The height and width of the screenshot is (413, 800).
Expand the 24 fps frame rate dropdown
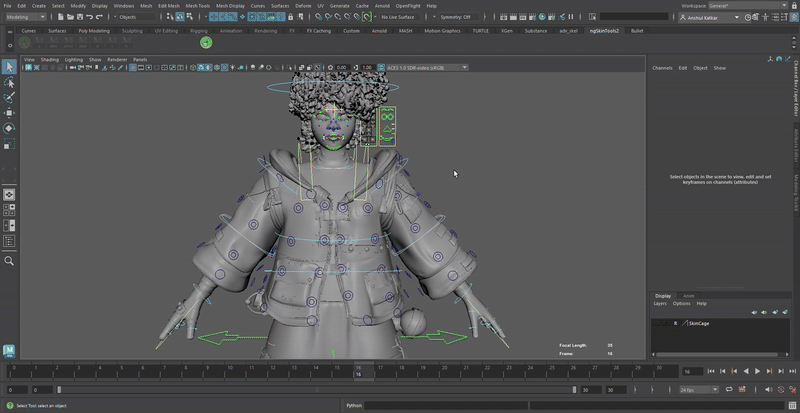(x=697, y=389)
